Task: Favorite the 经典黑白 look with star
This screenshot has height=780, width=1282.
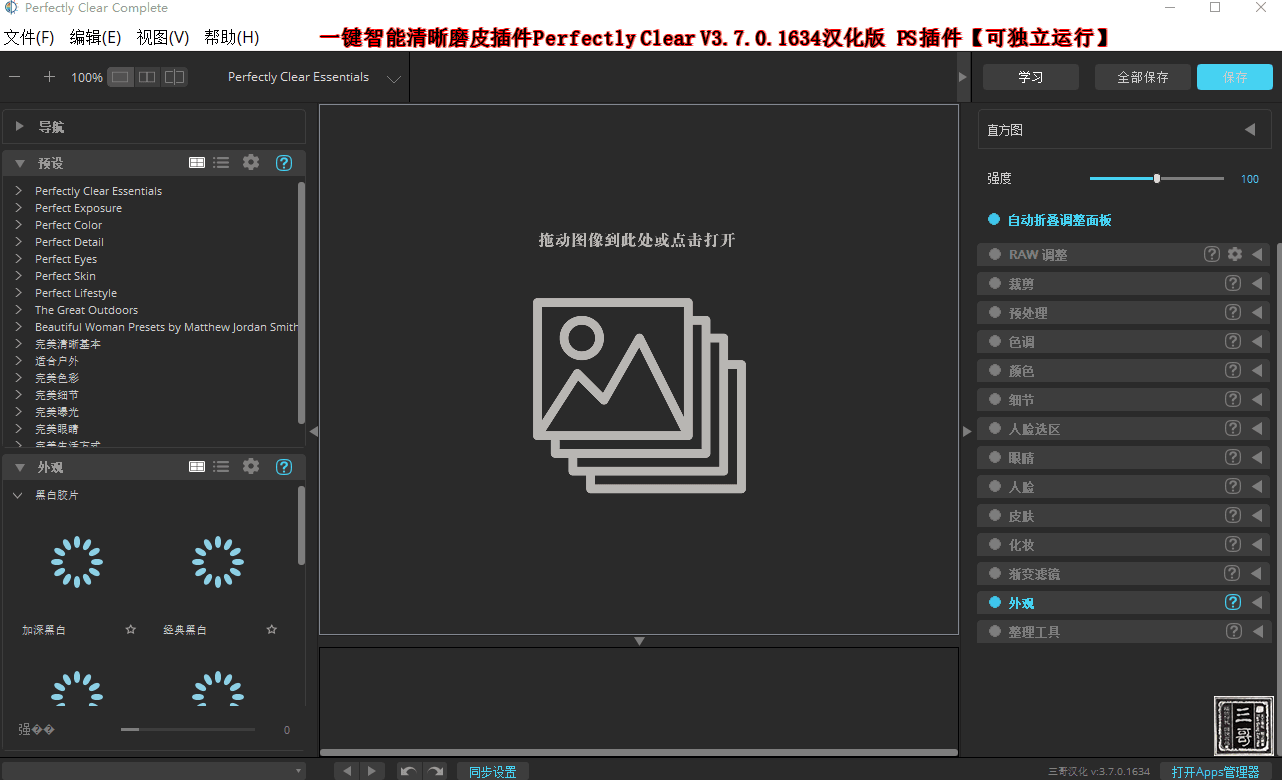Action: point(271,630)
